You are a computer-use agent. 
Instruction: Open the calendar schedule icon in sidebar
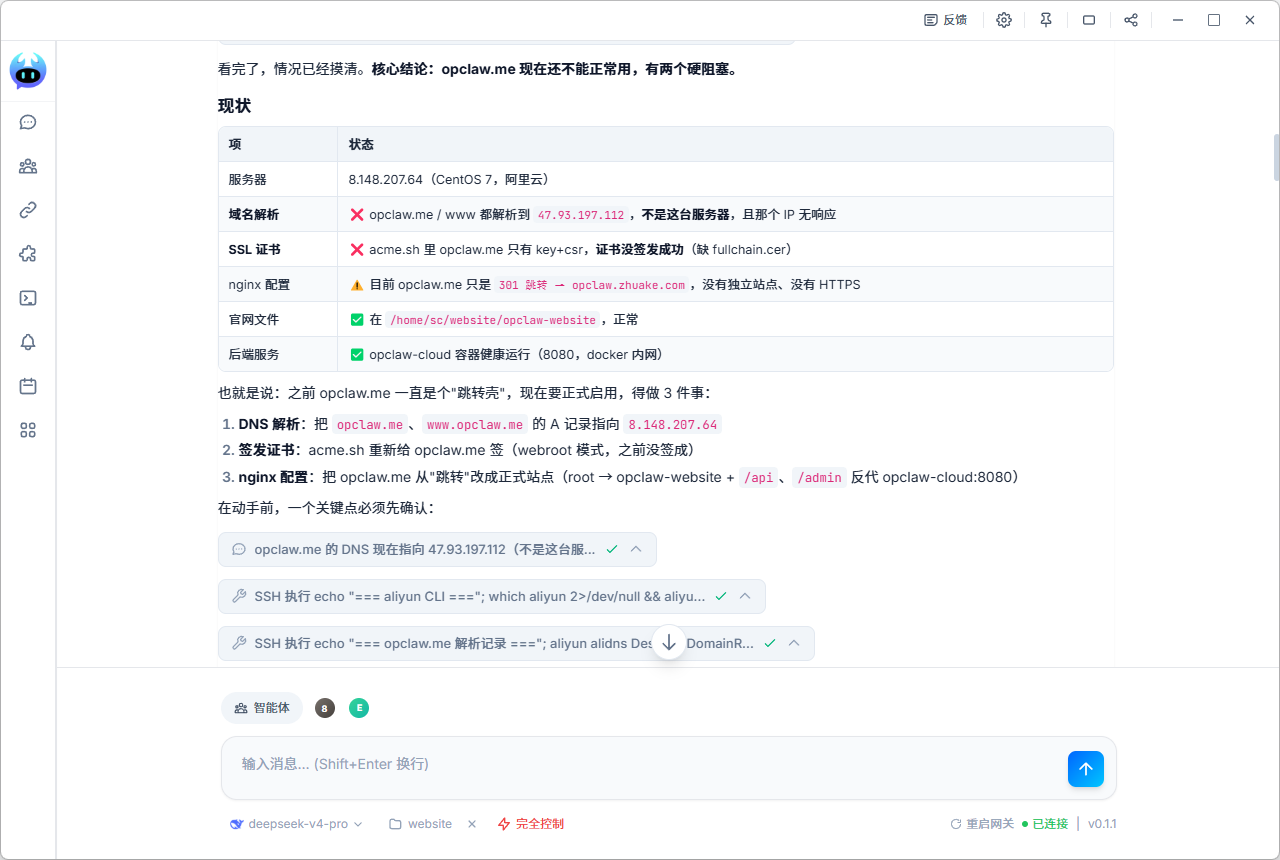pyautogui.click(x=28, y=386)
